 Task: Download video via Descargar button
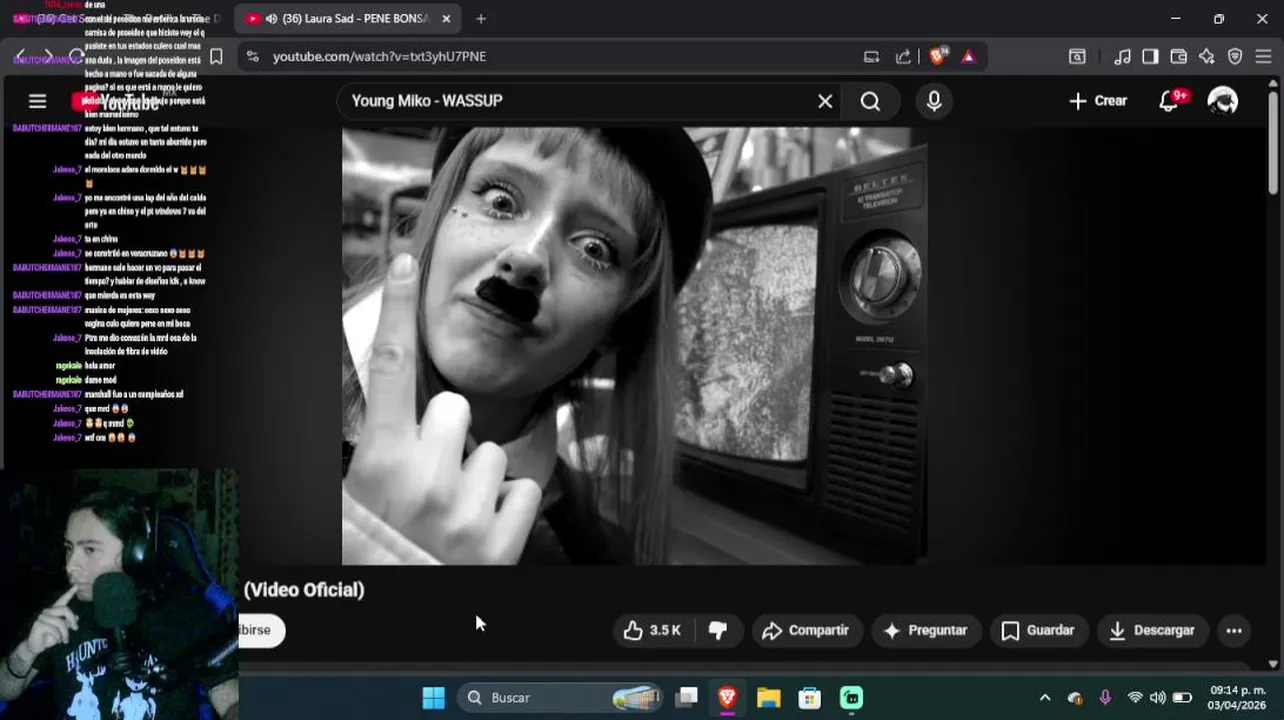pos(1152,630)
